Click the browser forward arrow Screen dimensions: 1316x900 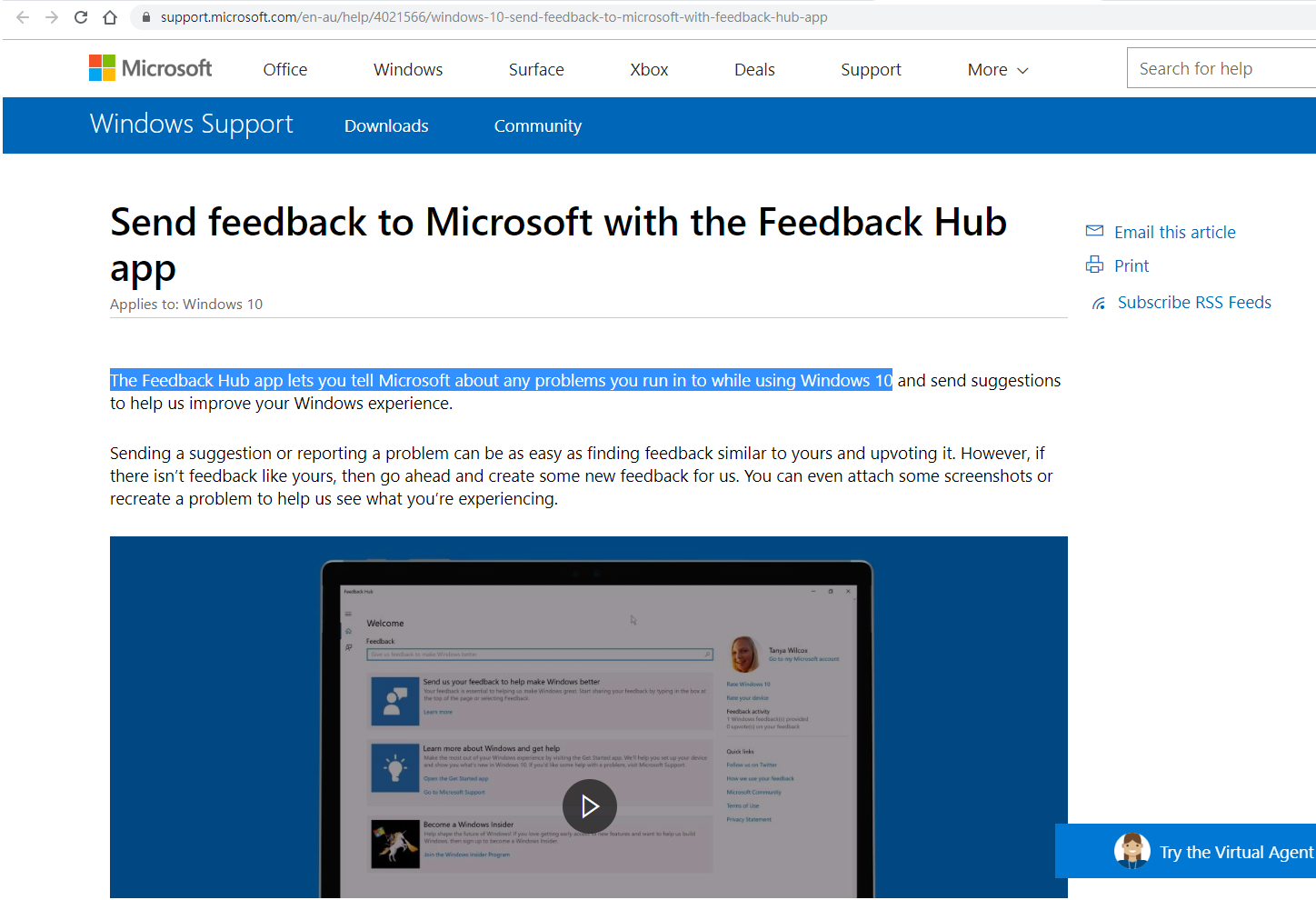tap(52, 17)
